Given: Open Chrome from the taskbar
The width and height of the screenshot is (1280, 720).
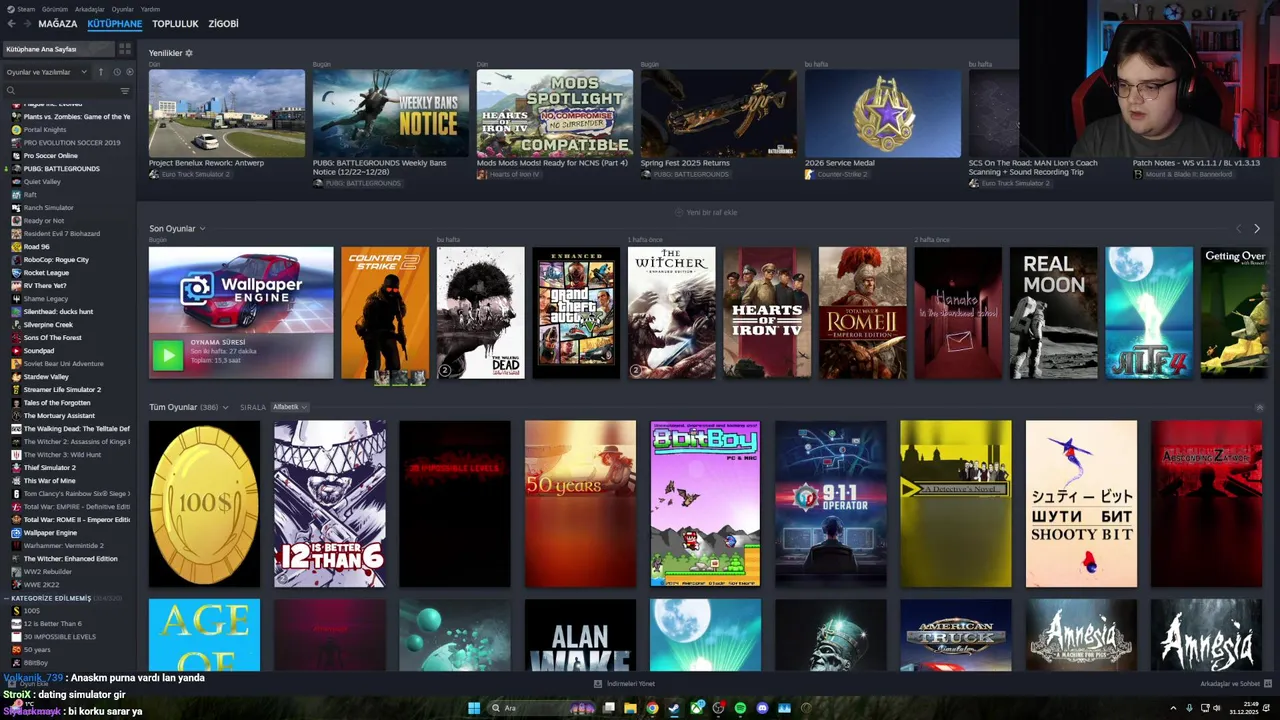Looking at the screenshot, I should 652,708.
